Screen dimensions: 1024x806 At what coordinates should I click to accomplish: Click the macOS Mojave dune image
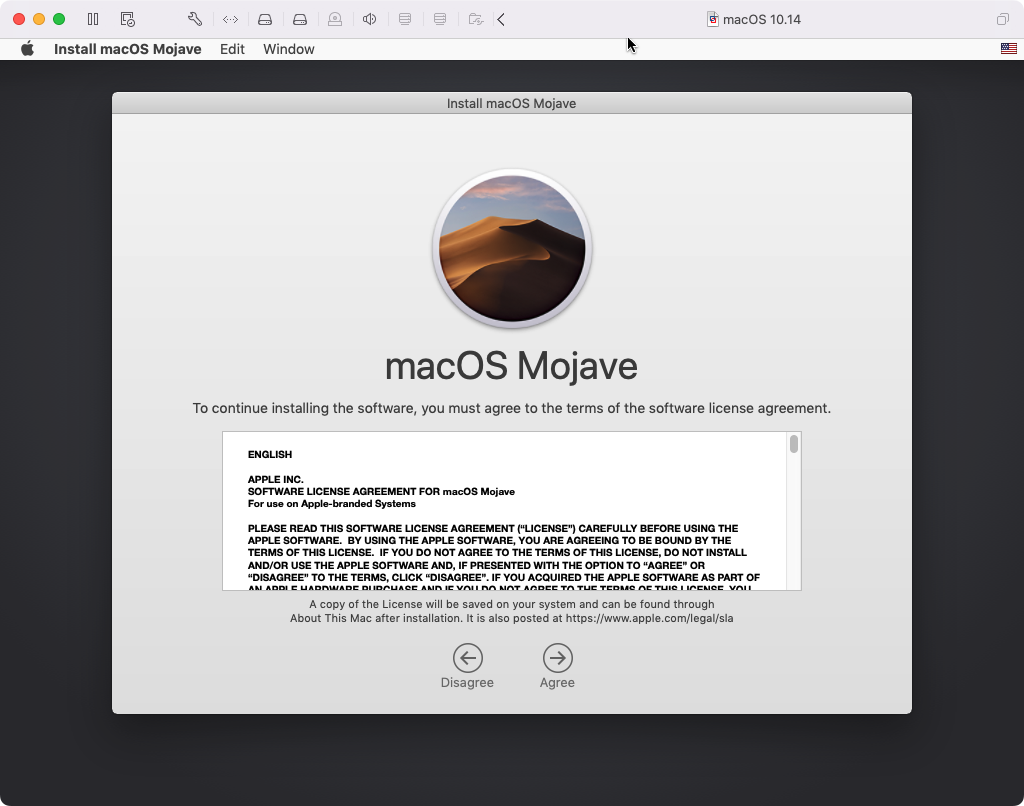(x=512, y=248)
